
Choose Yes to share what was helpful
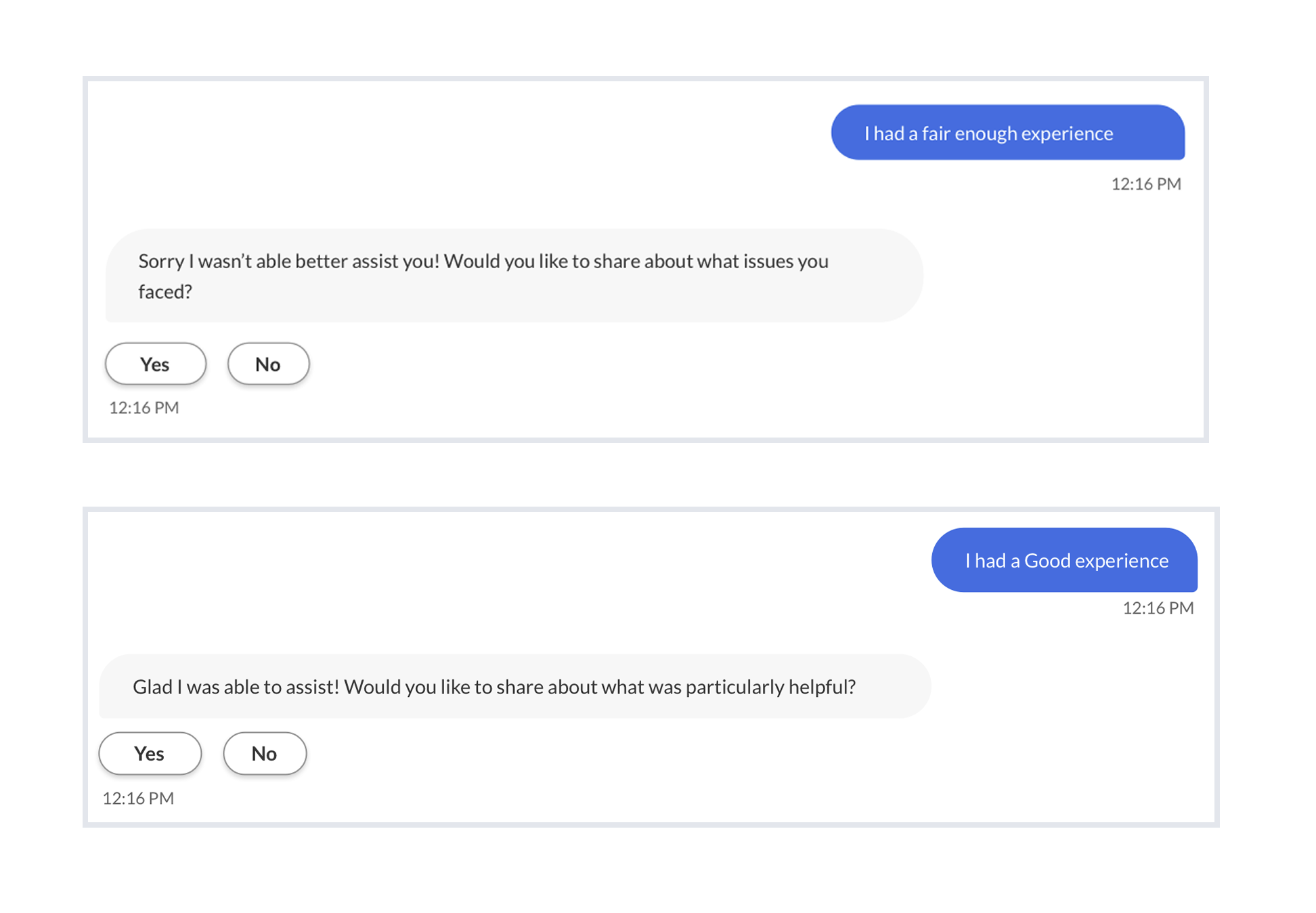pos(150,753)
